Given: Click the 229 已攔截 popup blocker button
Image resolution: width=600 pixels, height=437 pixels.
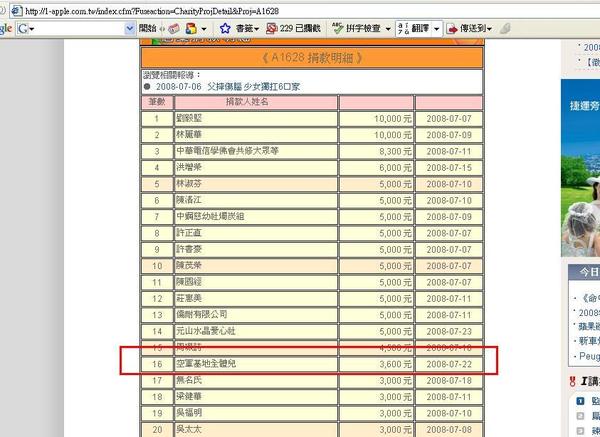Looking at the screenshot, I should point(293,28).
